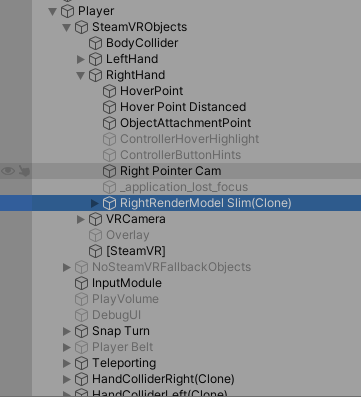
Task: Click the [SteamVR] object cube icon
Action: (x=95, y=251)
